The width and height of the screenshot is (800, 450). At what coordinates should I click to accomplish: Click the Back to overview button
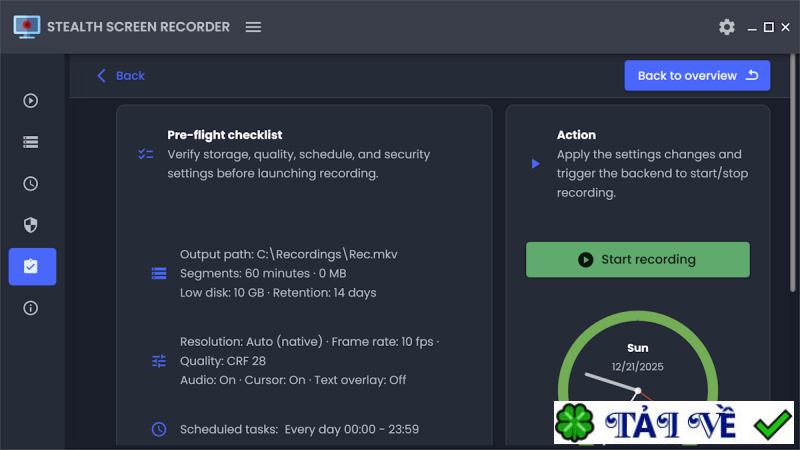pyautogui.click(x=697, y=76)
